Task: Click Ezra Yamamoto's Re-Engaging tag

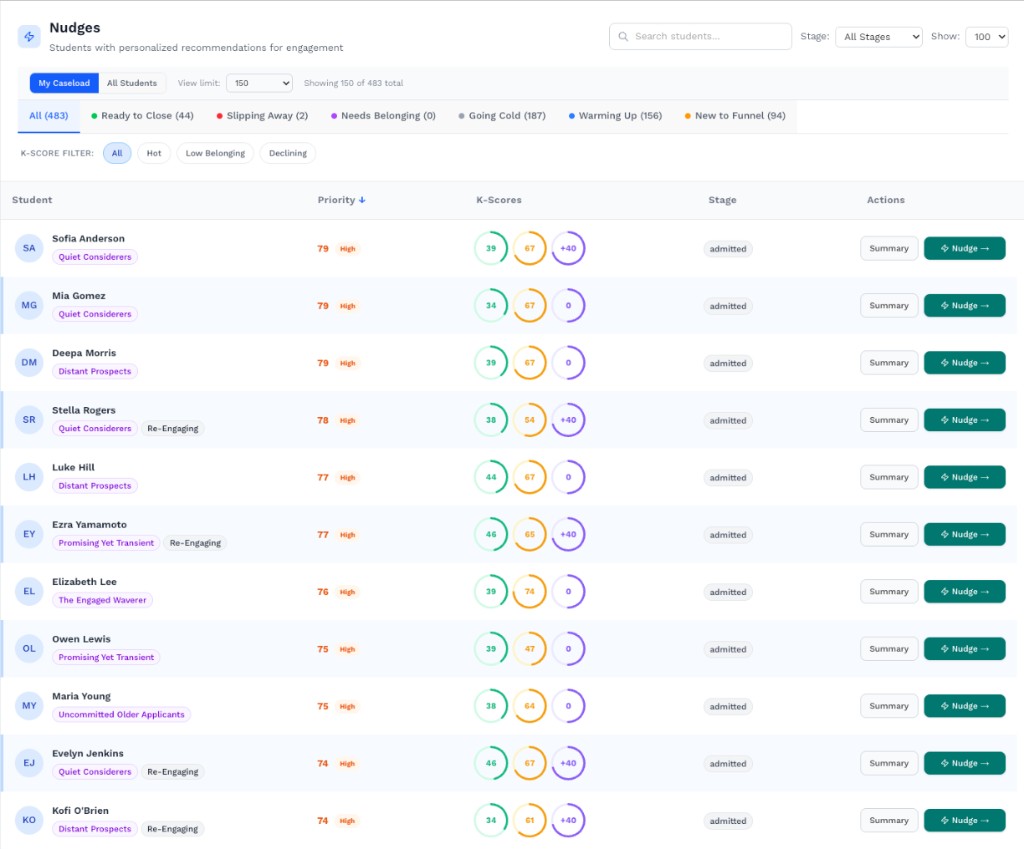Action: [x=195, y=543]
